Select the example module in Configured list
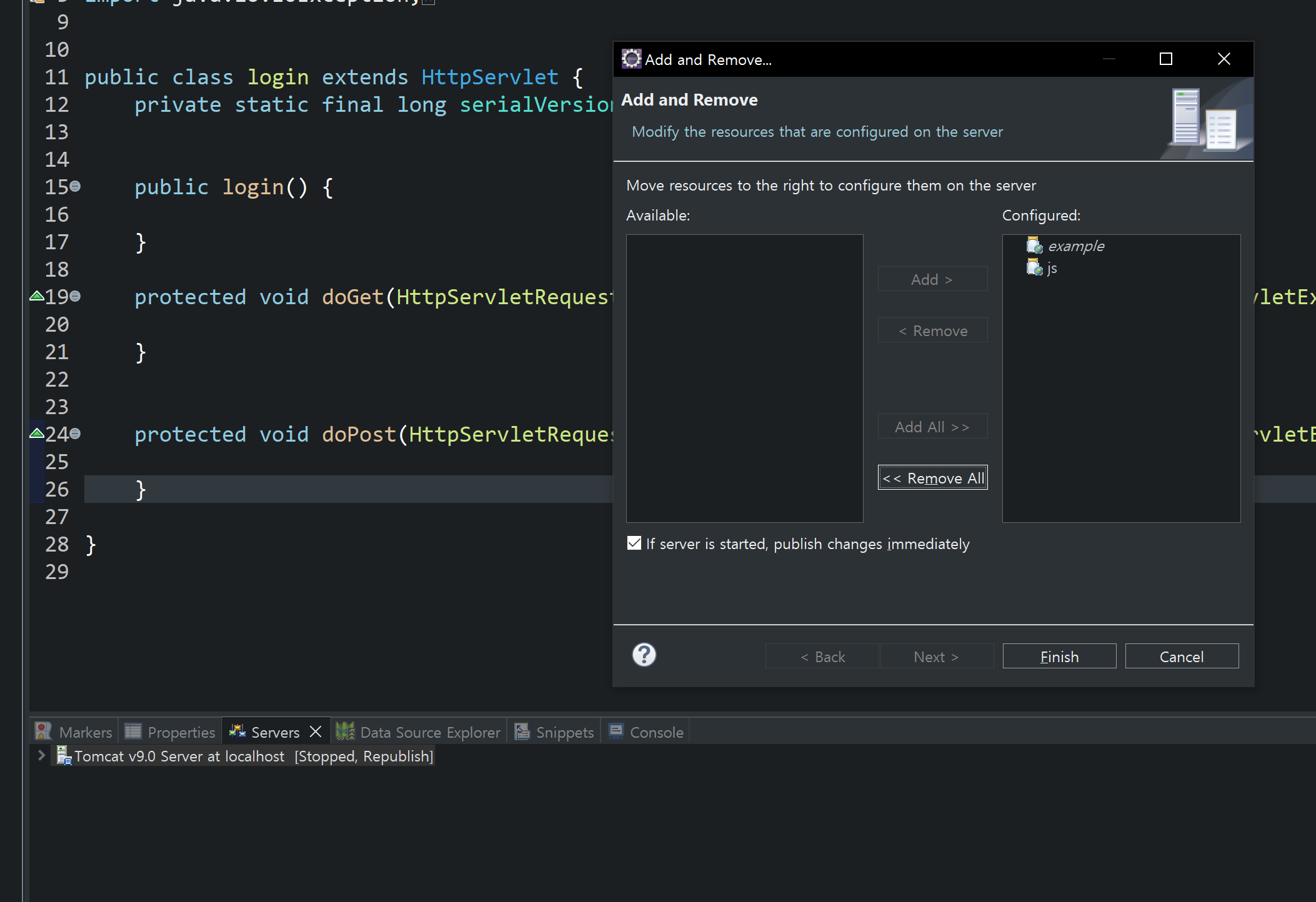This screenshot has height=902, width=1316. (1075, 246)
